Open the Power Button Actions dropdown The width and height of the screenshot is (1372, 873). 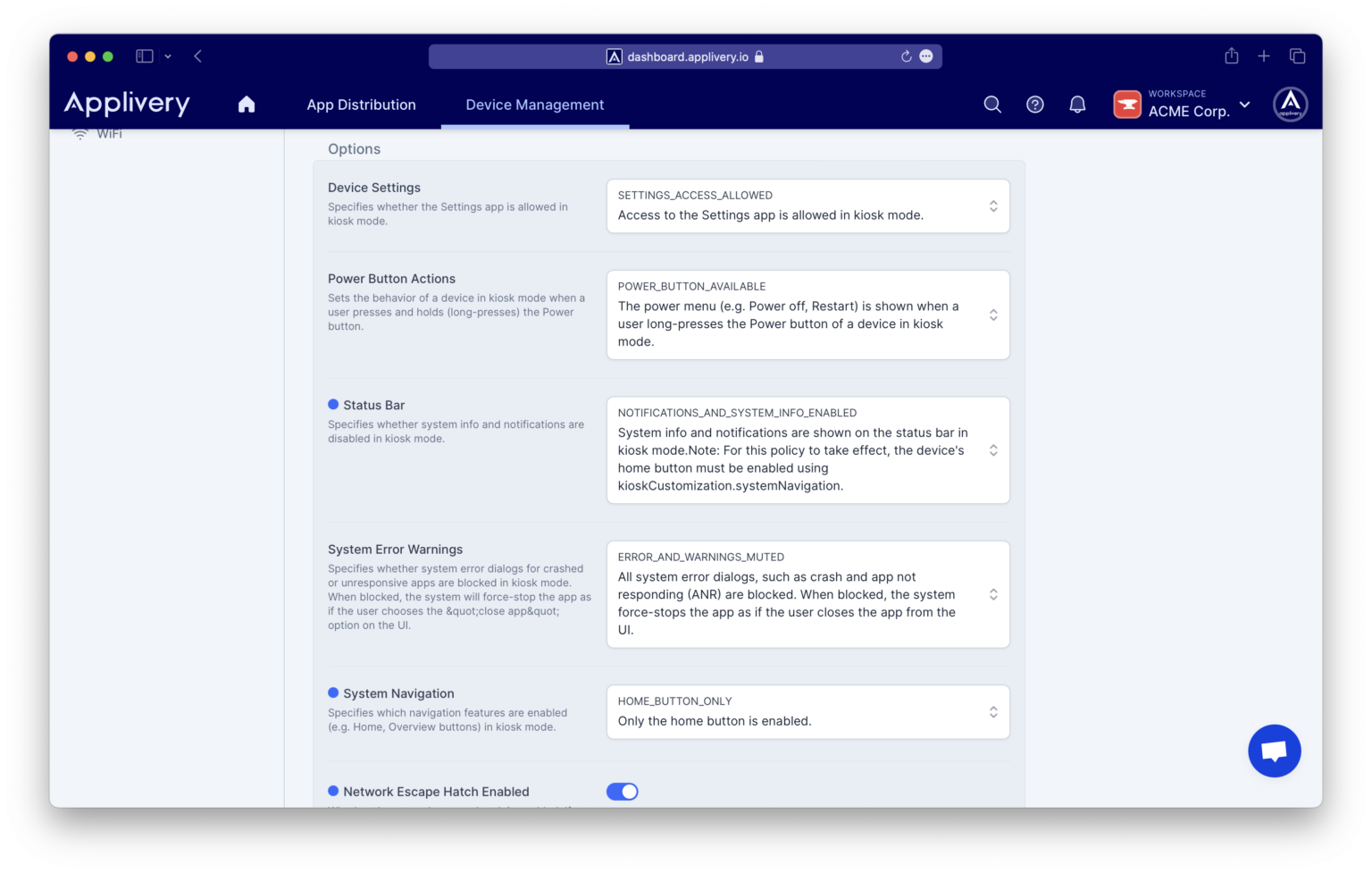coord(992,315)
